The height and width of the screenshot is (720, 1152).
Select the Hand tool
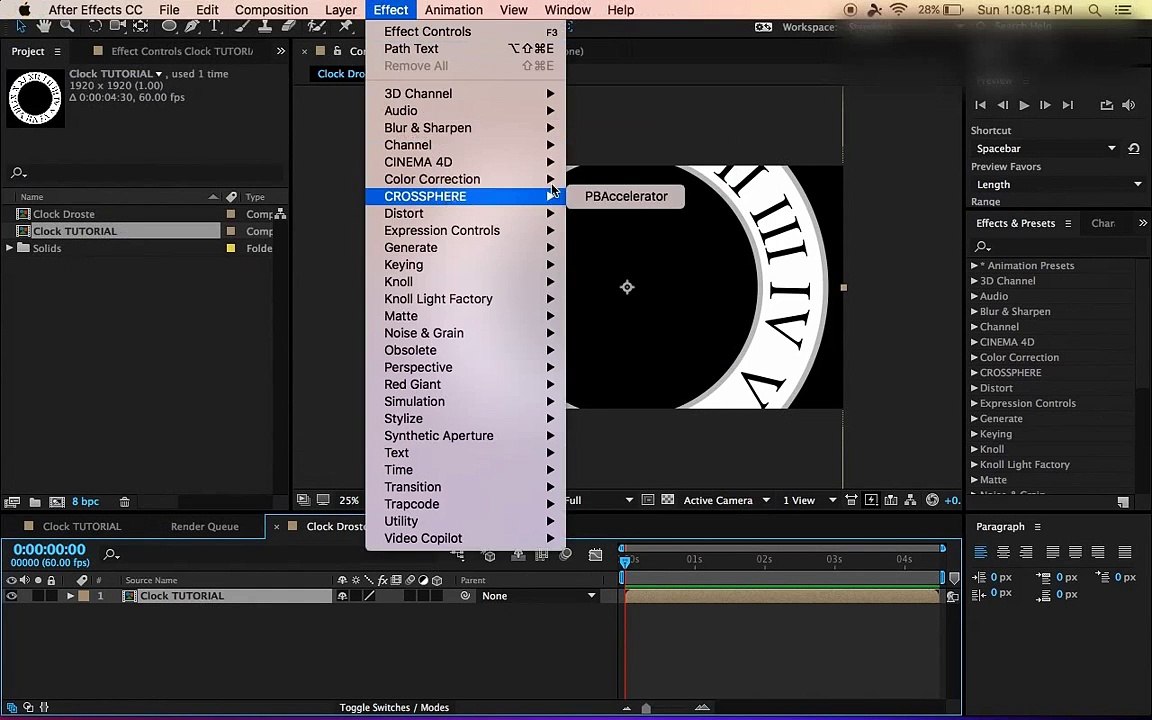coord(44,26)
